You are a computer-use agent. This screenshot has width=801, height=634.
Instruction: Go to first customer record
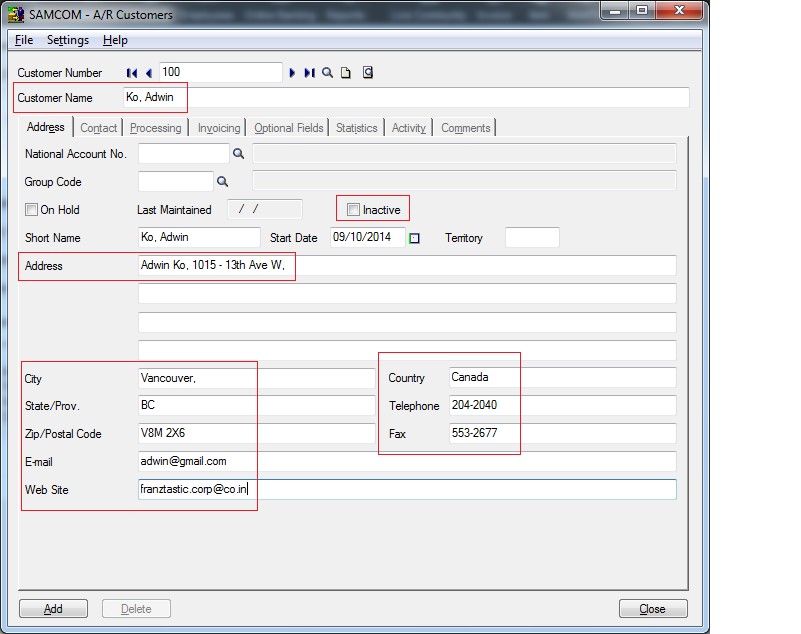(x=132, y=73)
